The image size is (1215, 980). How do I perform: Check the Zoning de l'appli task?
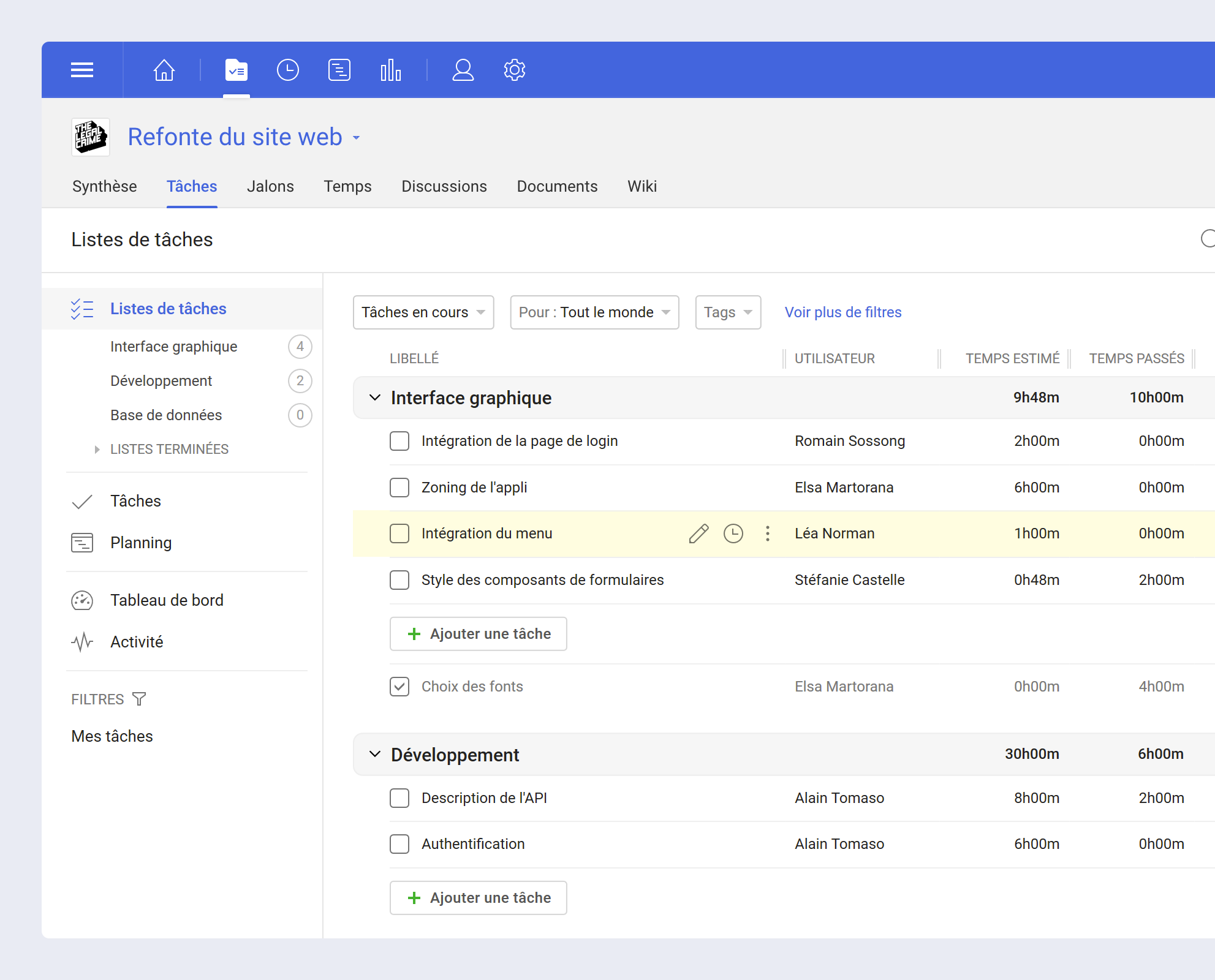pyautogui.click(x=399, y=488)
